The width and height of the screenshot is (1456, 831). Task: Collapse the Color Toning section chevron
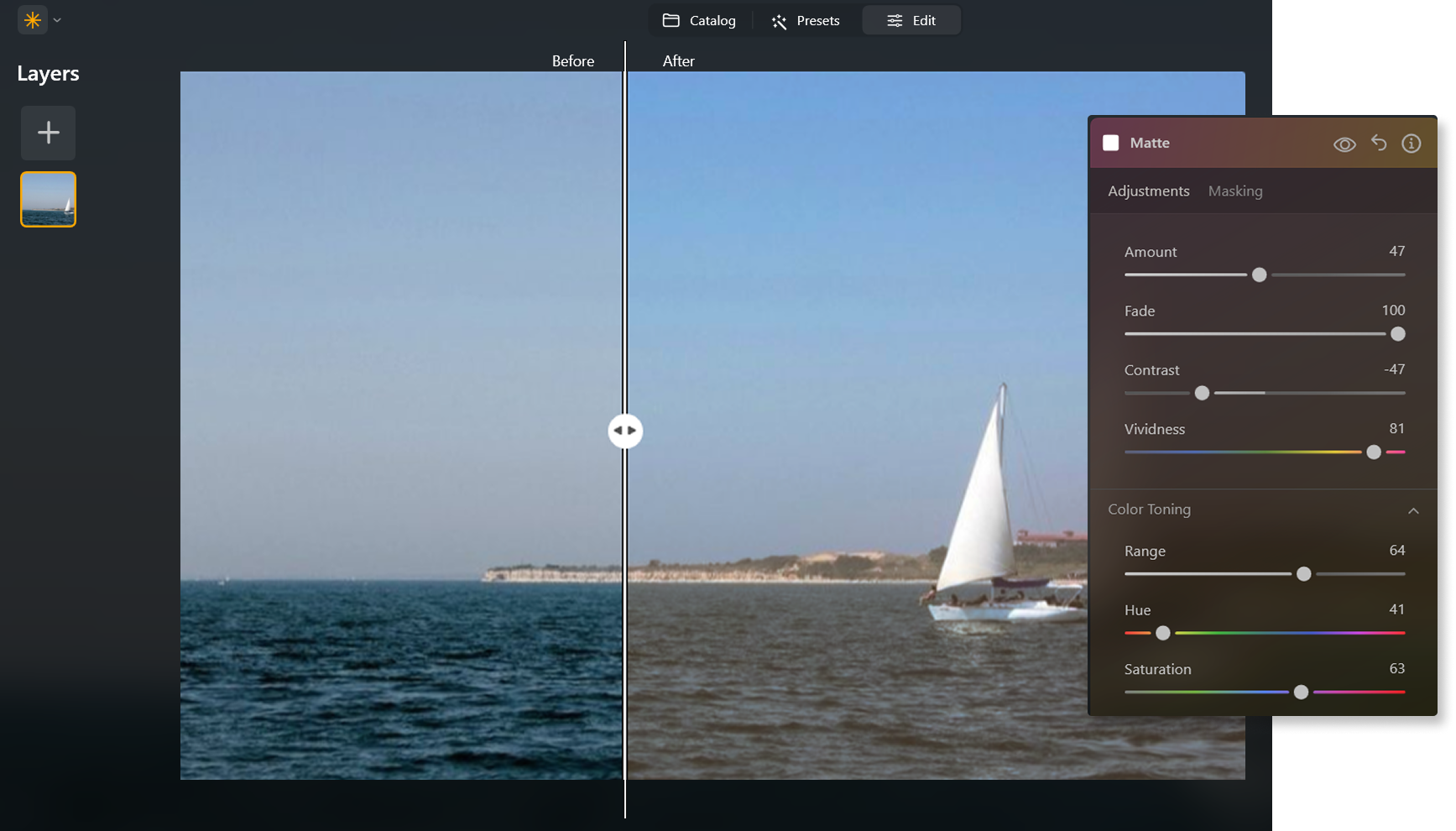pyautogui.click(x=1414, y=510)
